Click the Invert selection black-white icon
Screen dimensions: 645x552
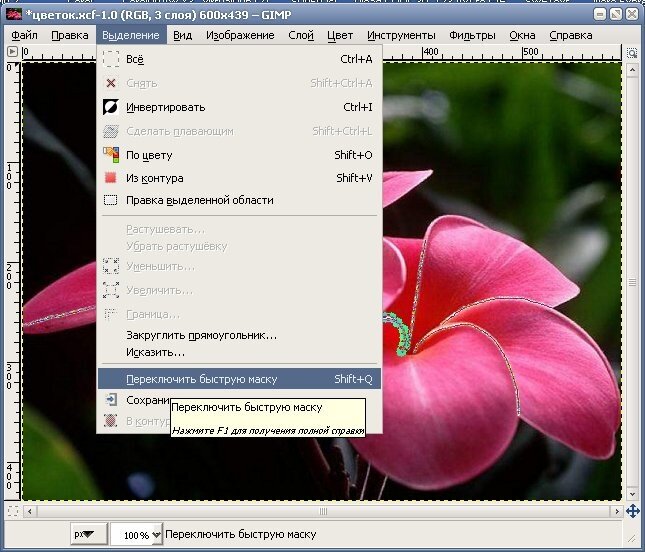(x=111, y=107)
